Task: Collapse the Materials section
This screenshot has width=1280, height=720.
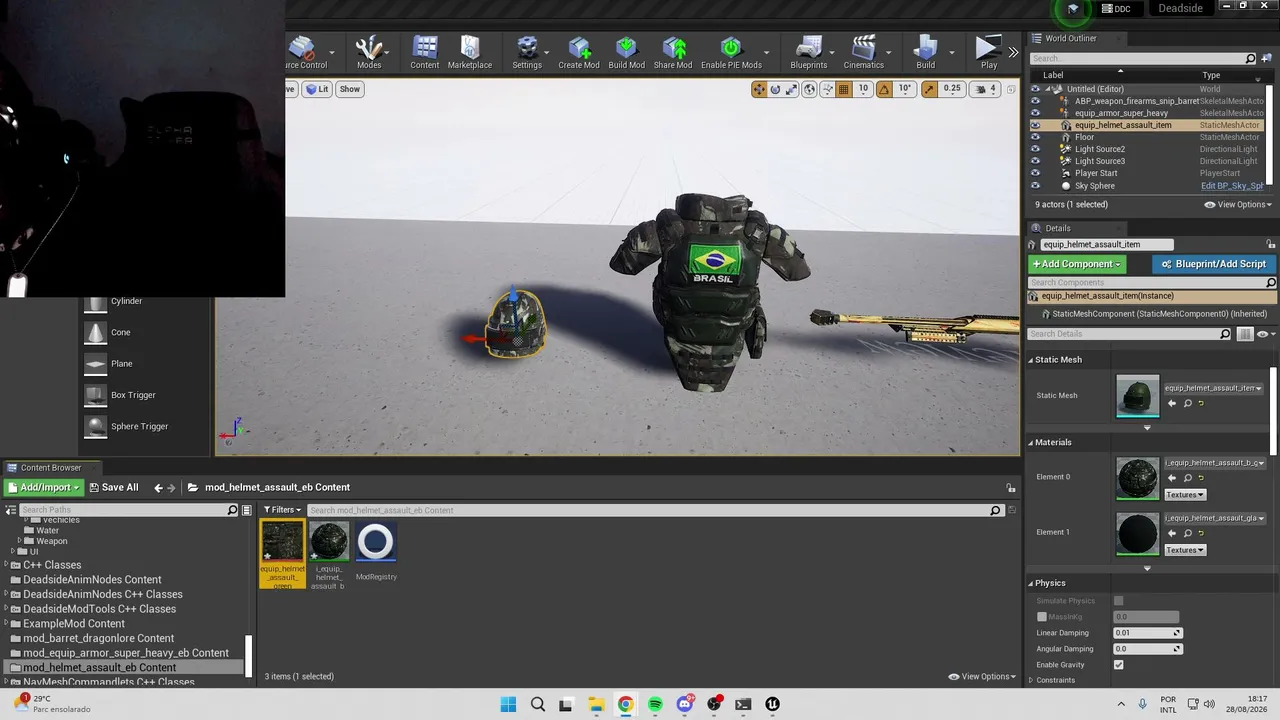Action: coord(1032,443)
